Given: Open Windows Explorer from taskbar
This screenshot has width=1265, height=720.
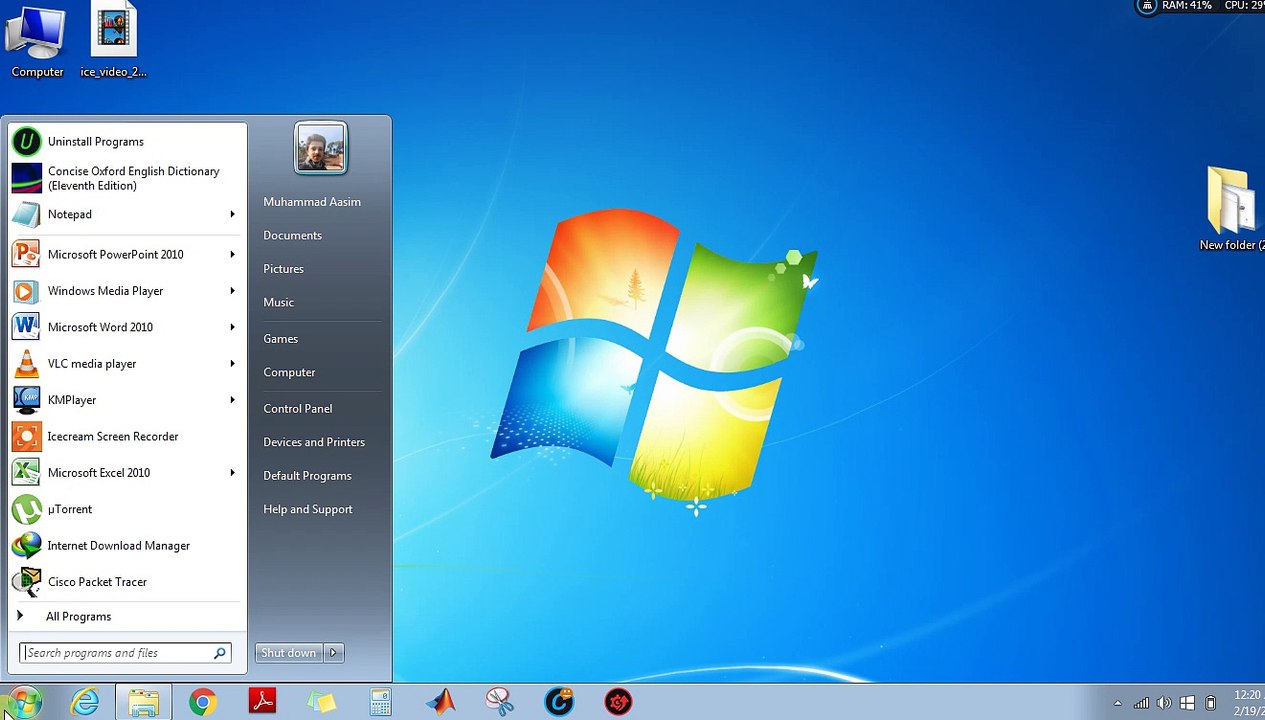Looking at the screenshot, I should pos(143,703).
